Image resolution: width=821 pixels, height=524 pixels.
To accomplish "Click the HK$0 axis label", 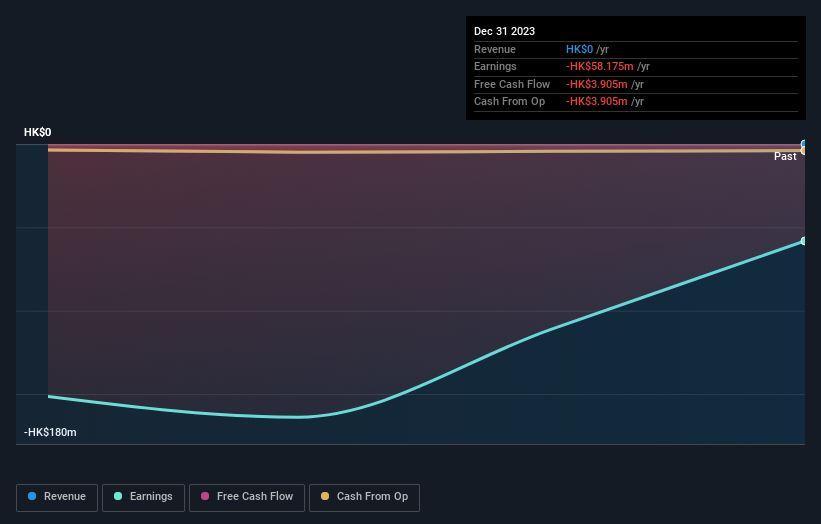I will click(38, 132).
